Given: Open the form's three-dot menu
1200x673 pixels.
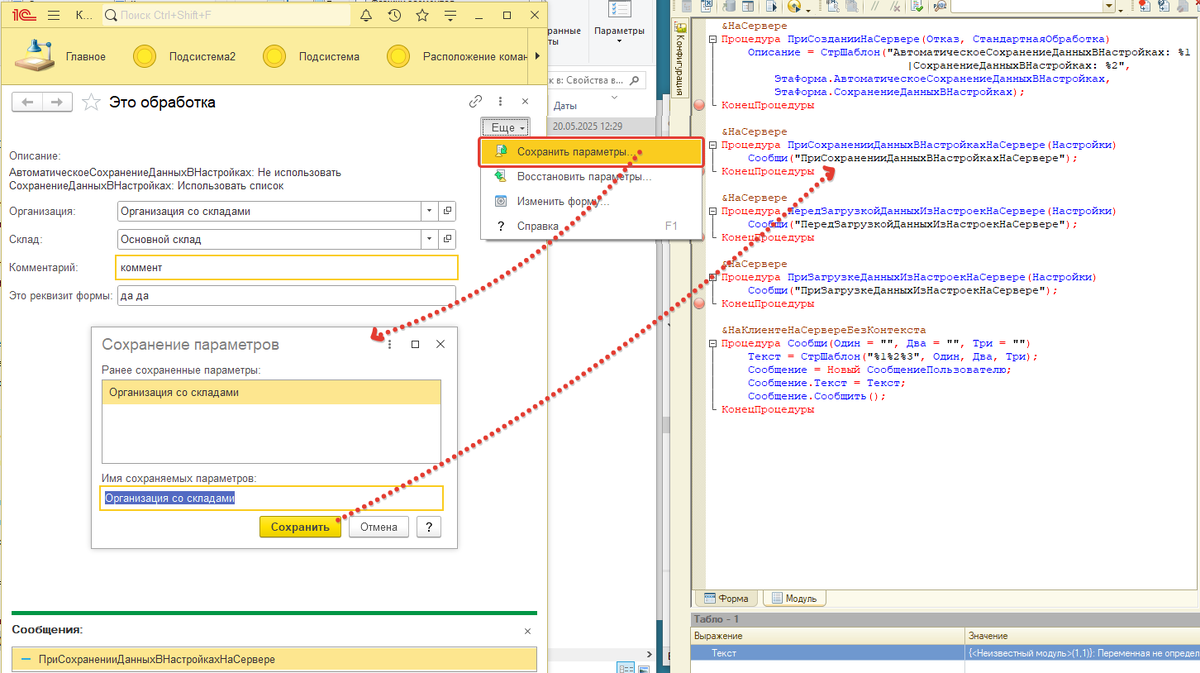Looking at the screenshot, I should [x=500, y=102].
